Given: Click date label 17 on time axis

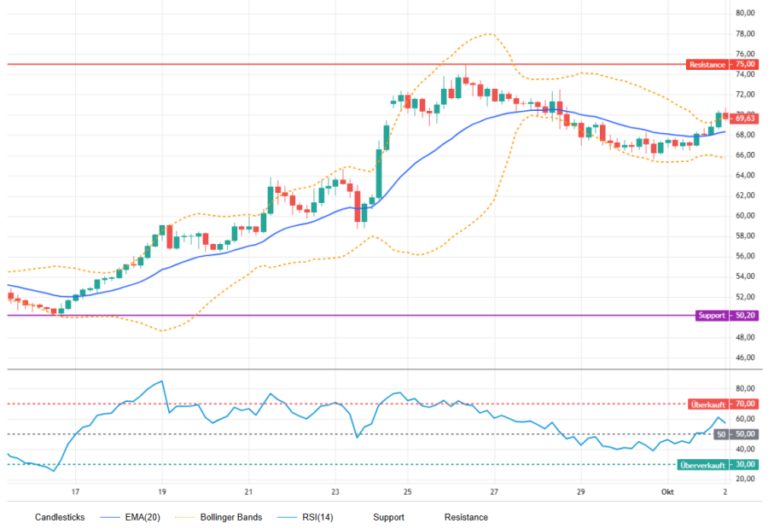Looking at the screenshot, I should (75, 492).
